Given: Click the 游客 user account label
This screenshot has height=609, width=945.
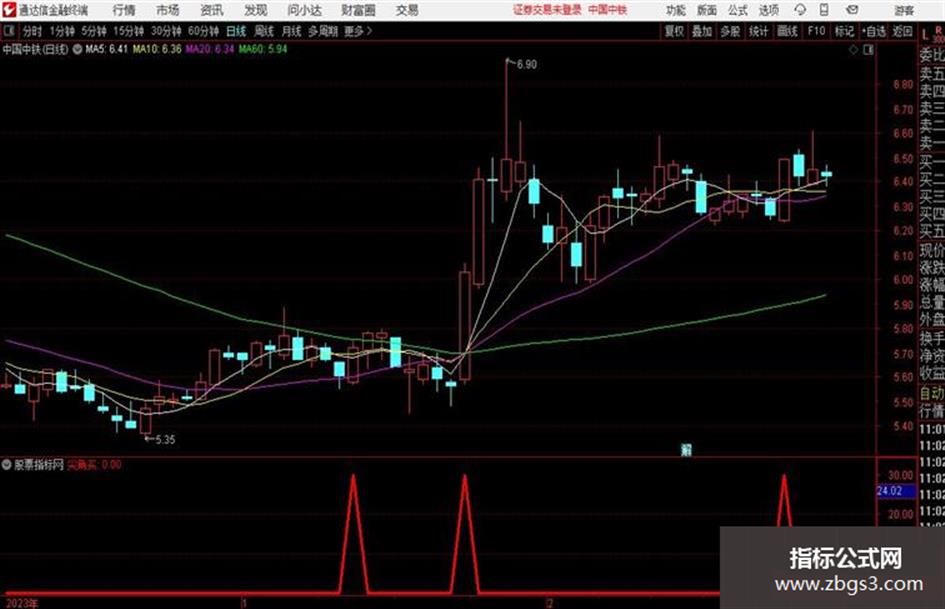Looking at the screenshot, I should tap(903, 10).
